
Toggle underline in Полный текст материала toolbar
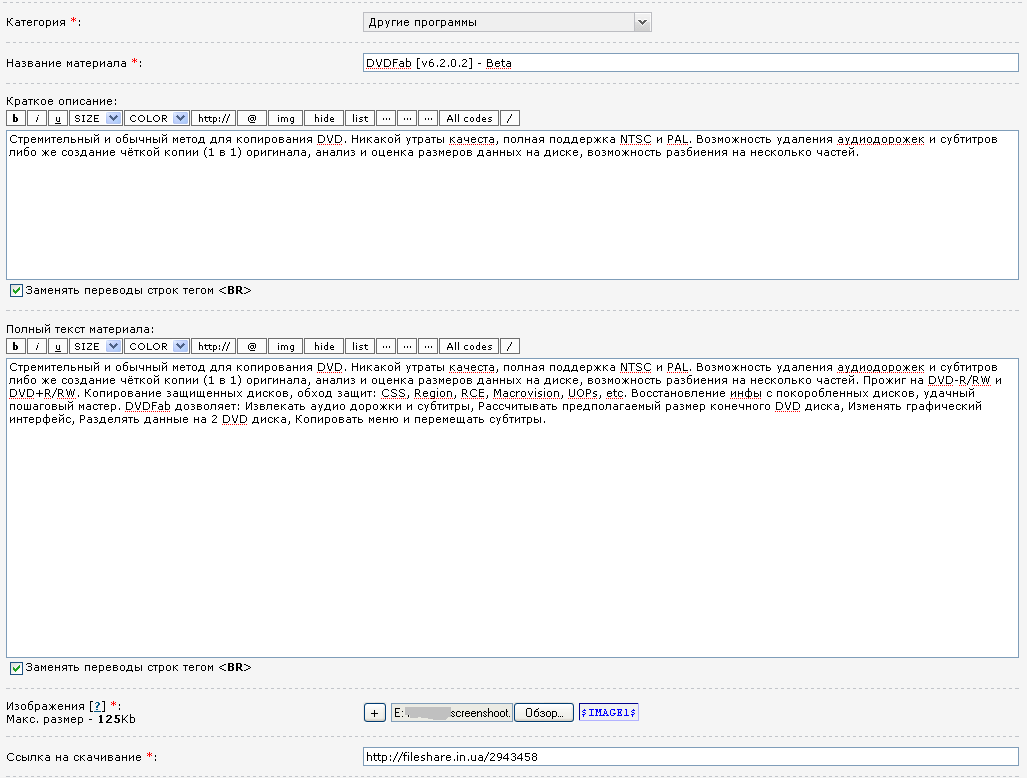click(58, 346)
